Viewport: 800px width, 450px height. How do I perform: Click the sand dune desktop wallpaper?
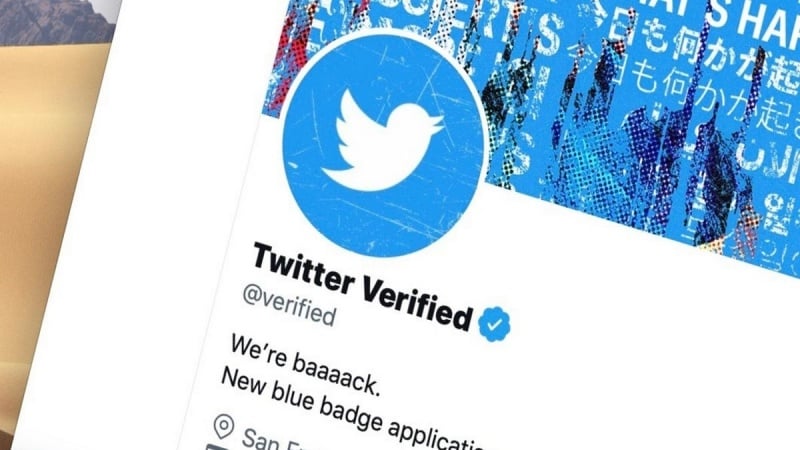pos(41,204)
